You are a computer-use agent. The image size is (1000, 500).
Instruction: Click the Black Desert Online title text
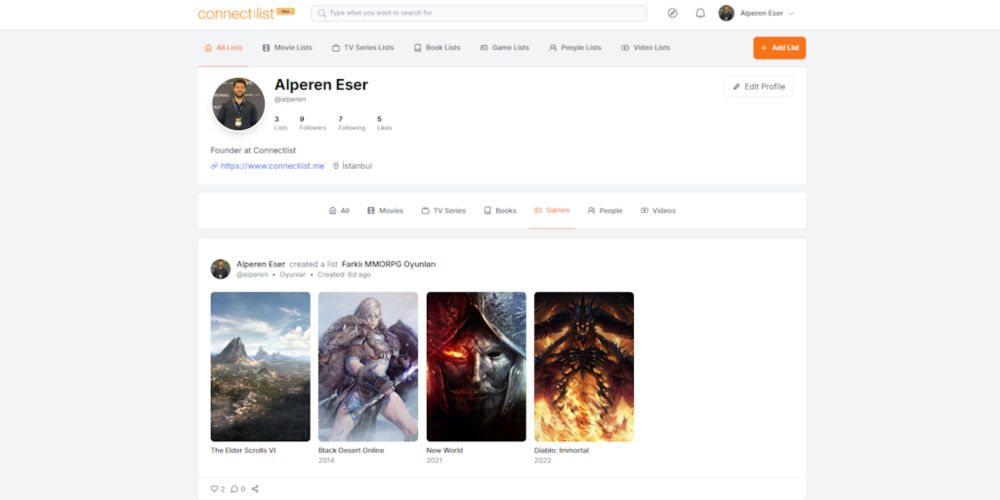click(351, 450)
